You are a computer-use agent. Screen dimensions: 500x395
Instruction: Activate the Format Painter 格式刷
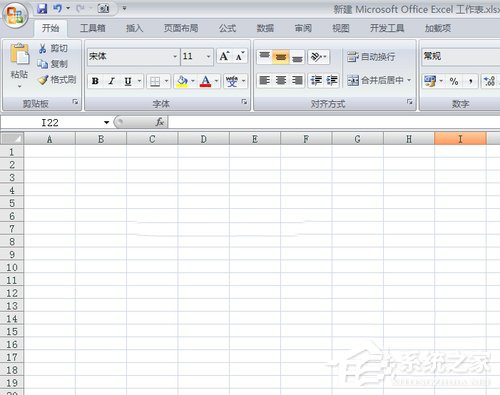[x=57, y=79]
